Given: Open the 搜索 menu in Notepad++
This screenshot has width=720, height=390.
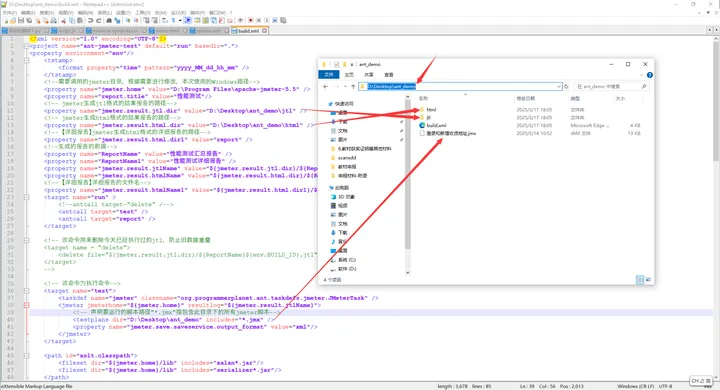Looking at the screenshot, I should point(47,12).
